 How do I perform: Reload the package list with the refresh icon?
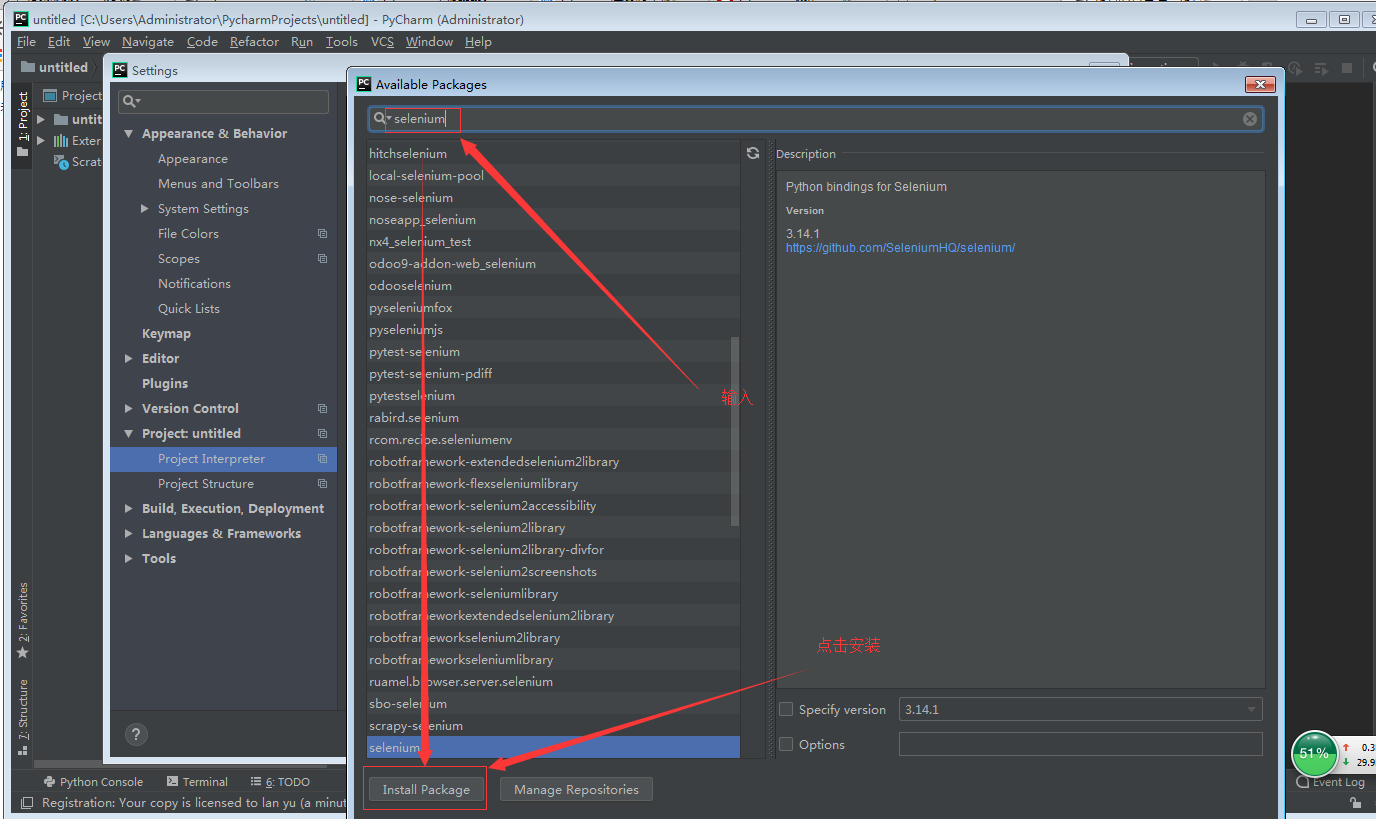753,153
